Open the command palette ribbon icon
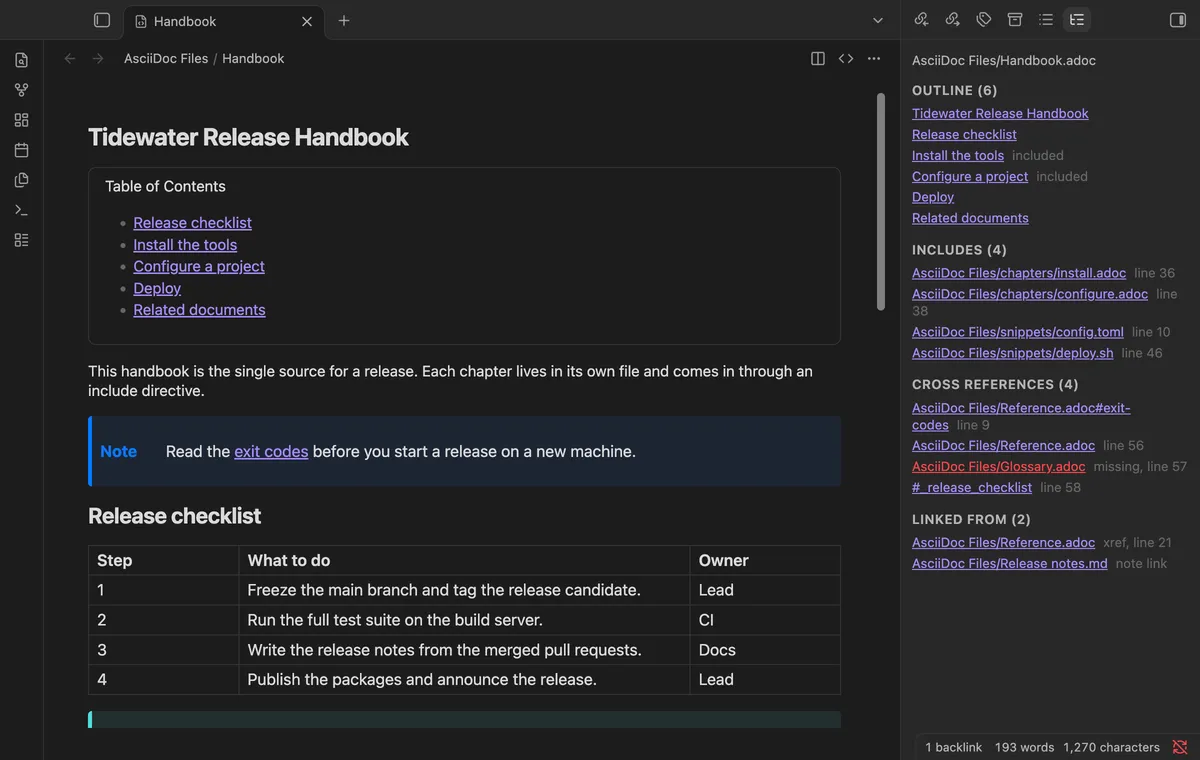This screenshot has height=760, width=1200. tap(21, 210)
